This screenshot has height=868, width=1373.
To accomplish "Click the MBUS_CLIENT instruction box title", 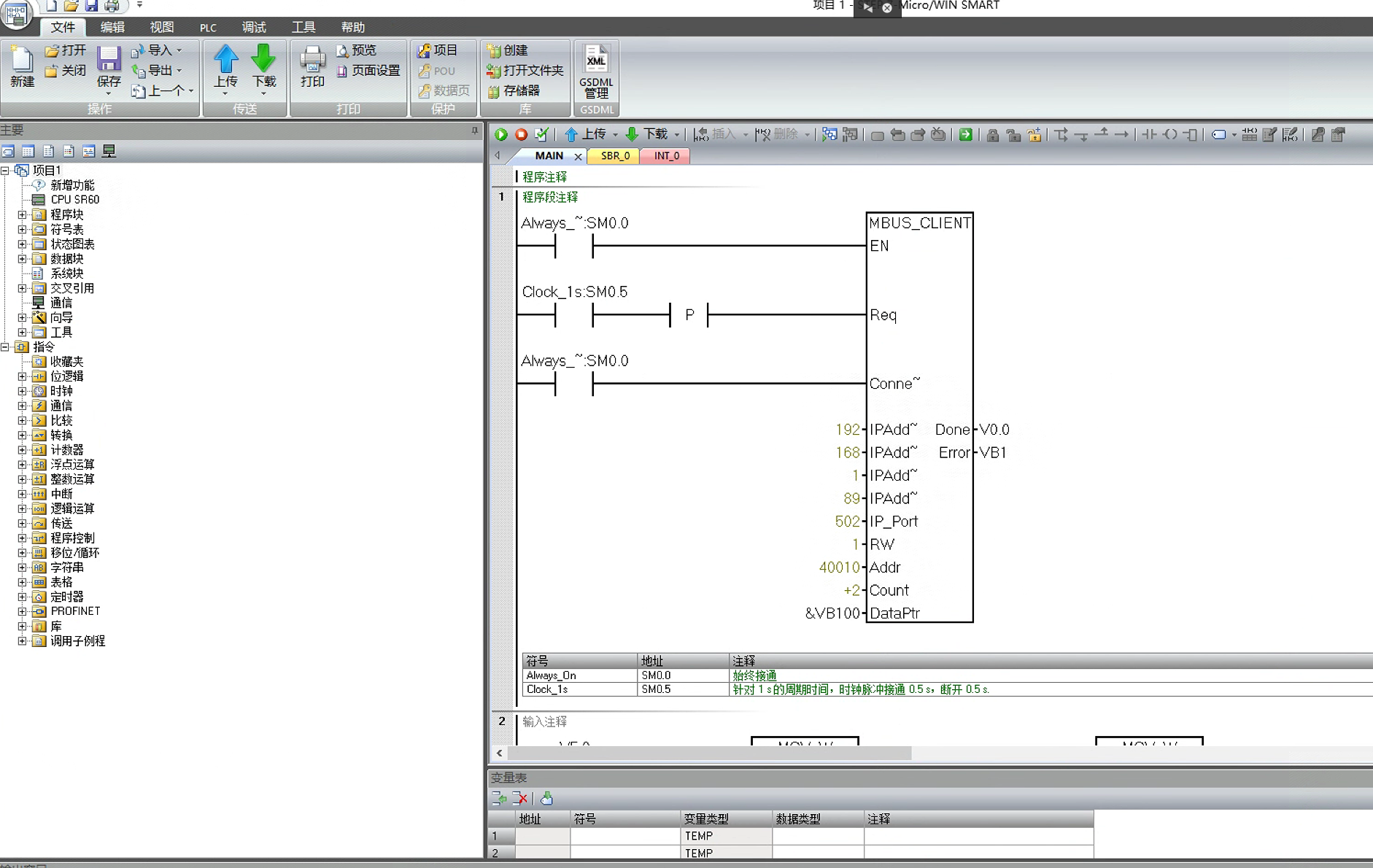I will pos(919,223).
